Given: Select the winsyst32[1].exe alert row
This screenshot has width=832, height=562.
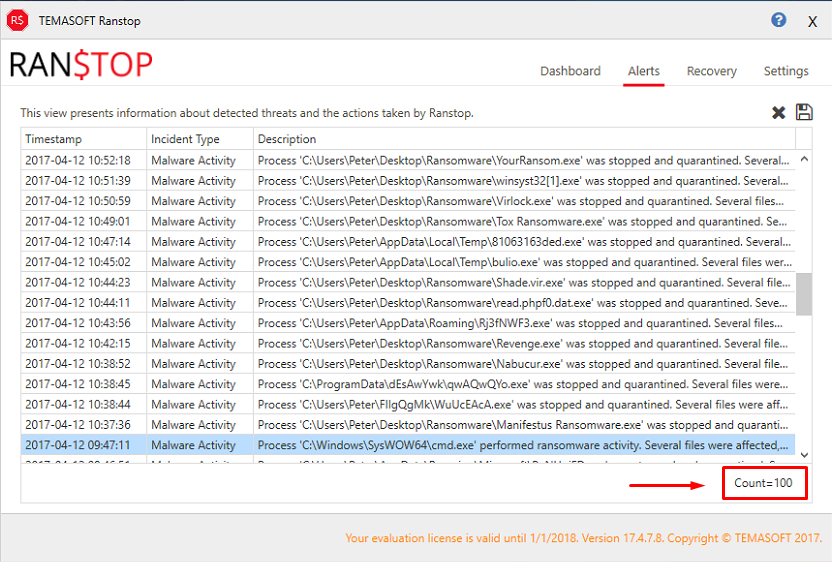Looking at the screenshot, I should (x=408, y=181).
